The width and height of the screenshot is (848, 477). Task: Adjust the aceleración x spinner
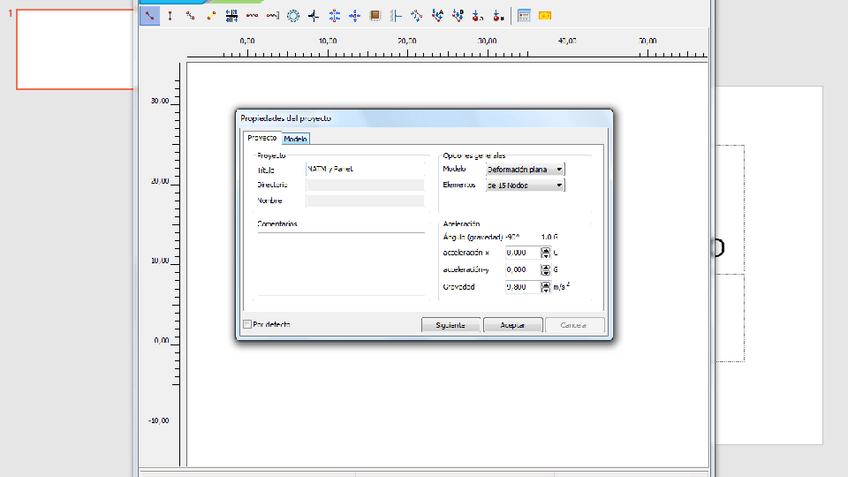[545, 253]
